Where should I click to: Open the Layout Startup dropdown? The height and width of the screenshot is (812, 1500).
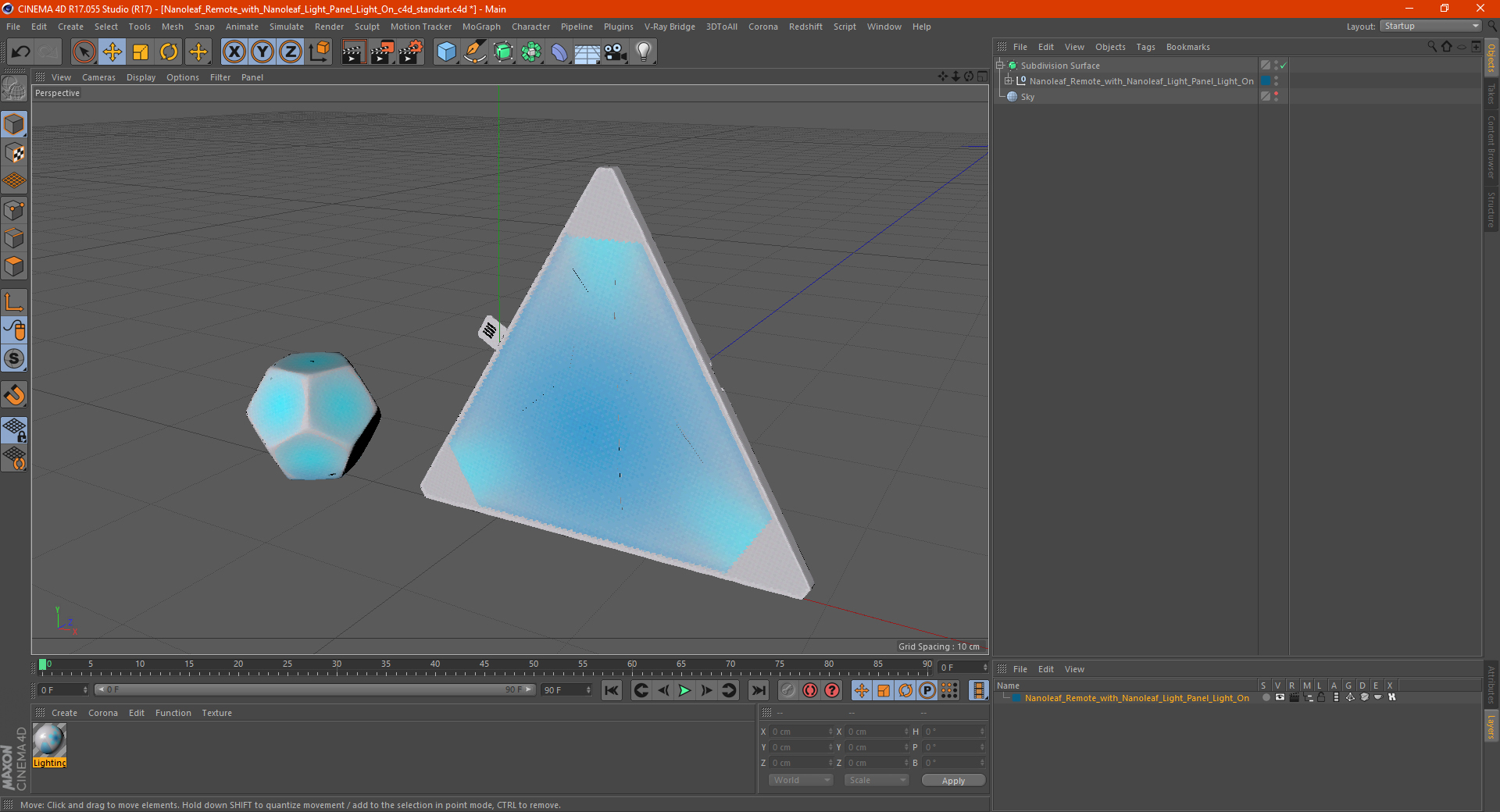click(x=1431, y=26)
